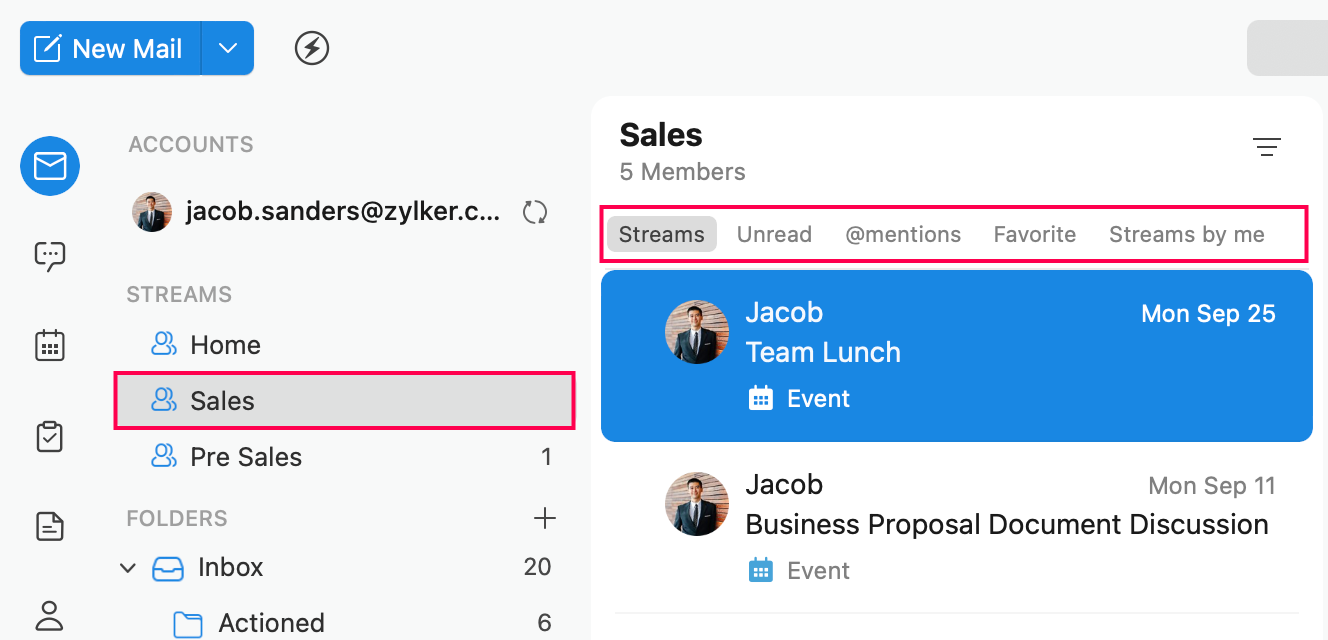The width and height of the screenshot is (1328, 640).
Task: Open the Business Proposal Document Discussion event
Action: [x=1006, y=525]
